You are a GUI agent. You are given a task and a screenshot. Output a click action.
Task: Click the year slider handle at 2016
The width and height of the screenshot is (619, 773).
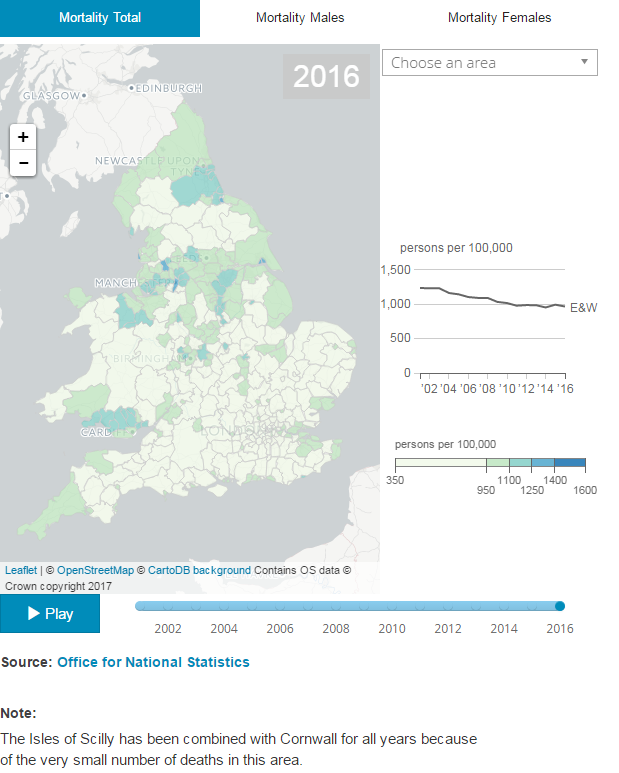560,606
